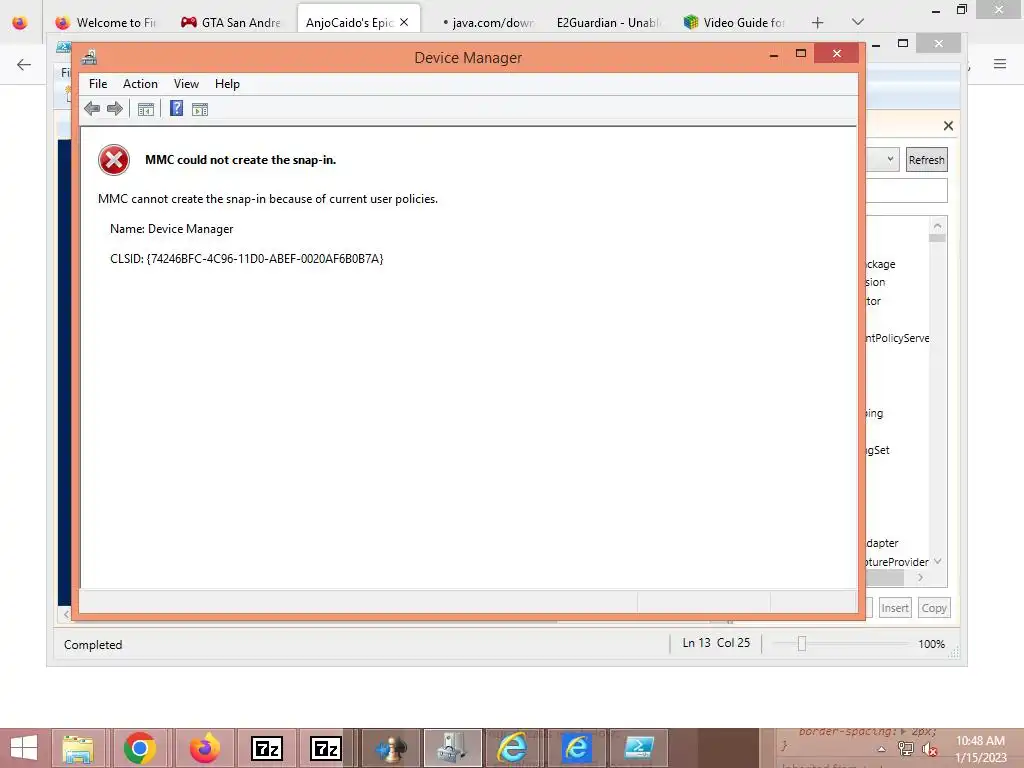This screenshot has width=1024, height=768.
Task: Open a new Firefox tab
Action: [818, 22]
